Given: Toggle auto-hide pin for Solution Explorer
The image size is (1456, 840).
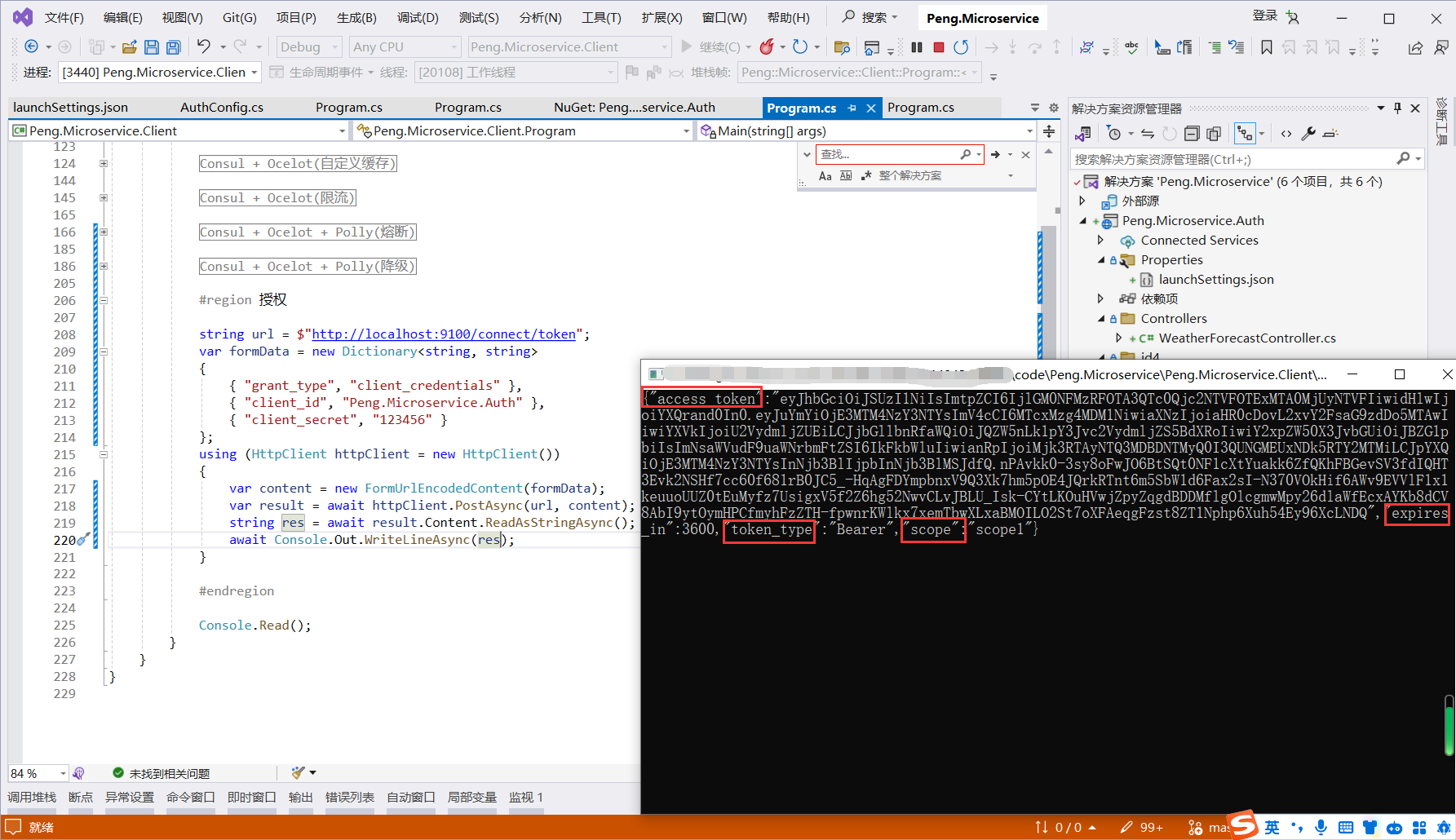Looking at the screenshot, I should click(1397, 108).
